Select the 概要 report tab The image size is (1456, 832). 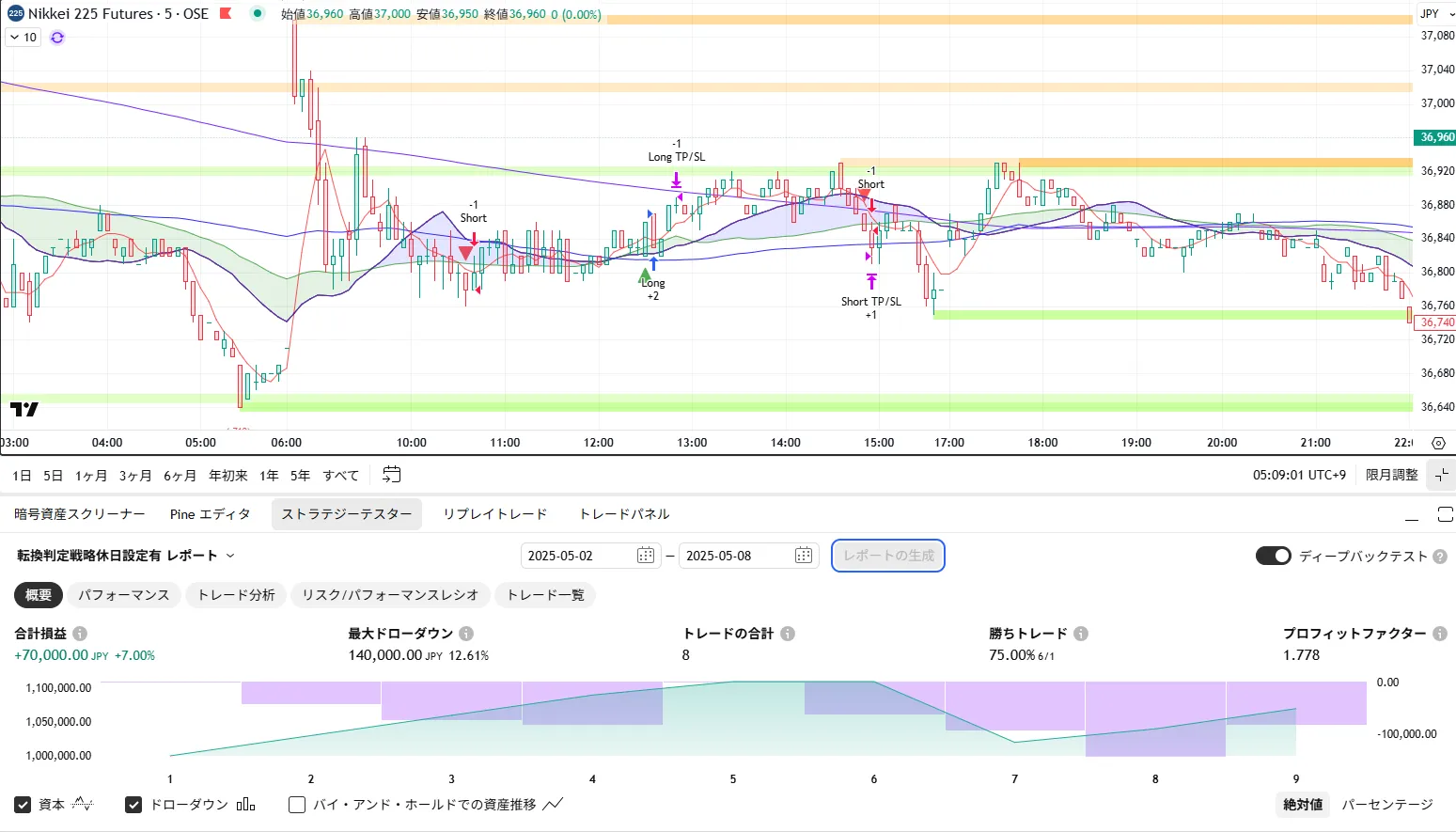[x=39, y=595]
